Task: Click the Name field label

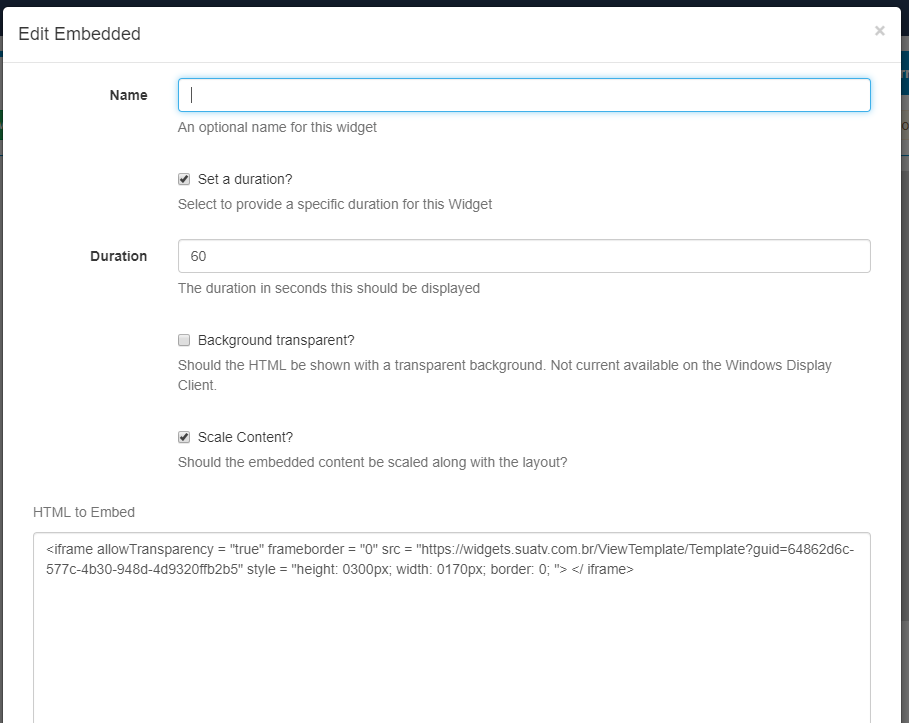Action: 128,95
